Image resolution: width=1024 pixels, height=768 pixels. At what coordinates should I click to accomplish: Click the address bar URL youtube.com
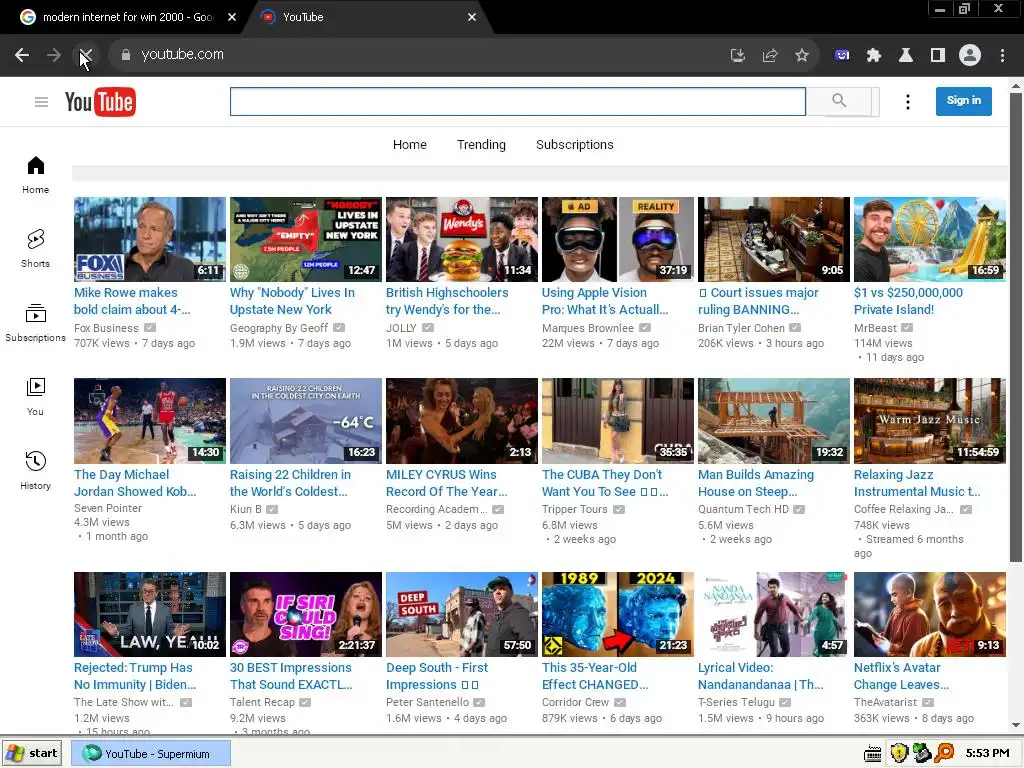[182, 55]
